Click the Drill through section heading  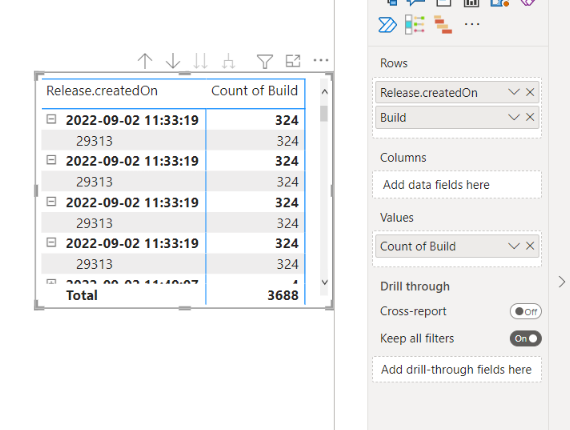tap(415, 286)
